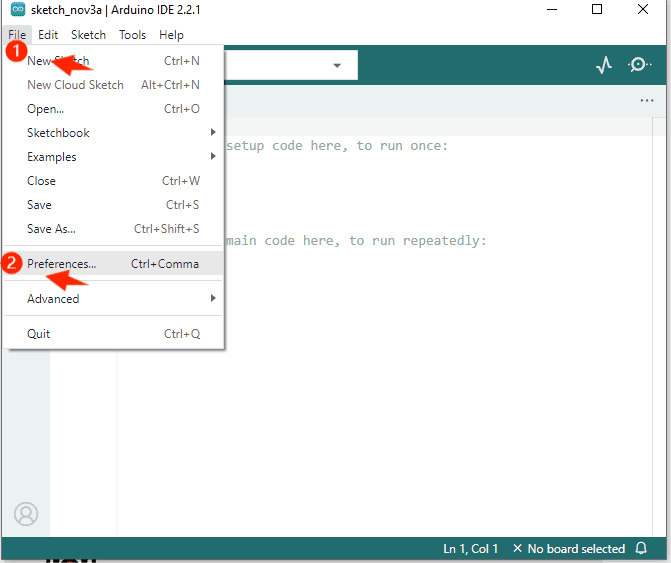Open the Tools menu
Image resolution: width=671 pixels, height=563 pixels.
(x=132, y=35)
